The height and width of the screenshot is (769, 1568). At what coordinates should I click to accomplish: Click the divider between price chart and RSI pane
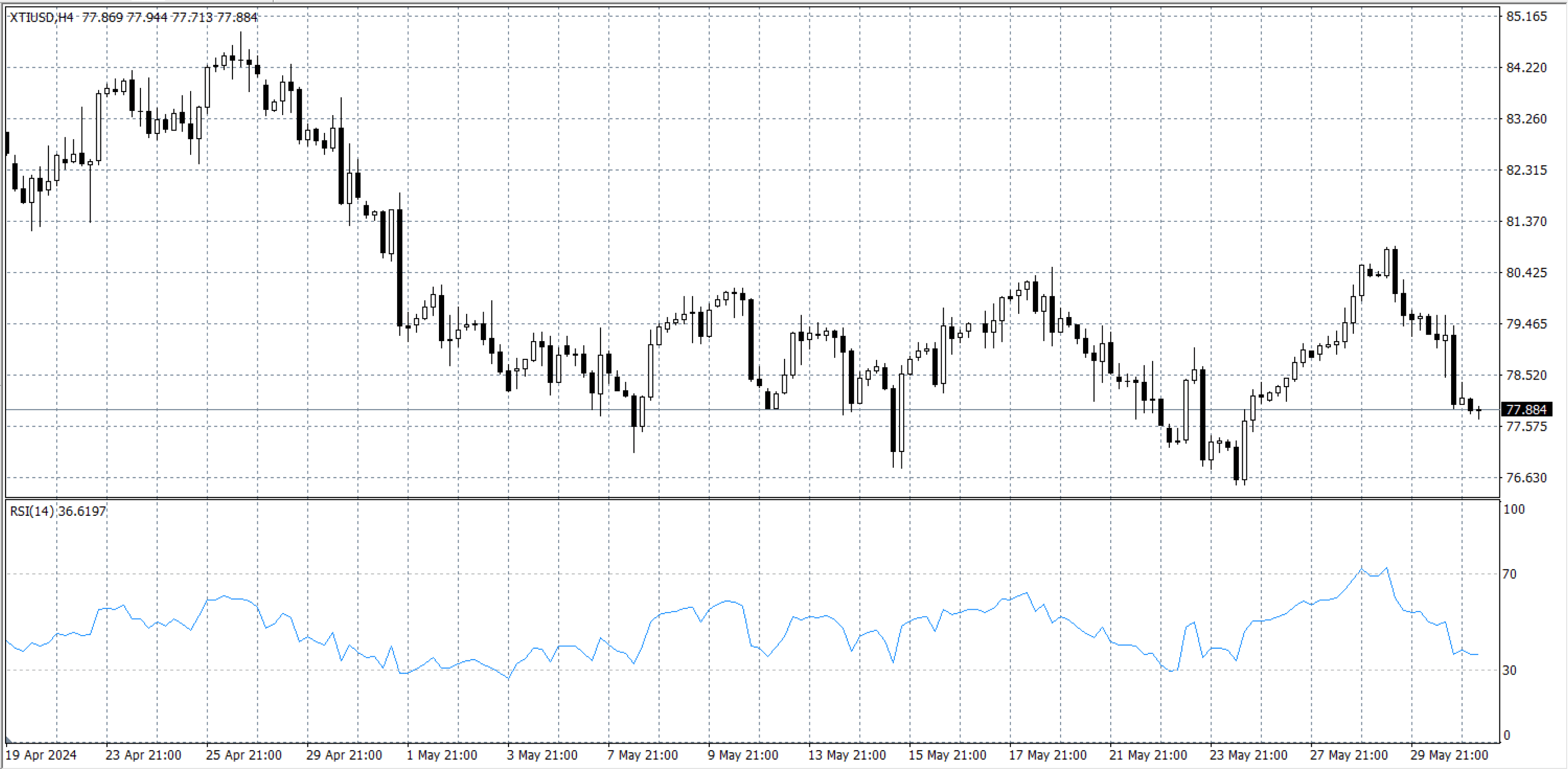click(x=753, y=499)
